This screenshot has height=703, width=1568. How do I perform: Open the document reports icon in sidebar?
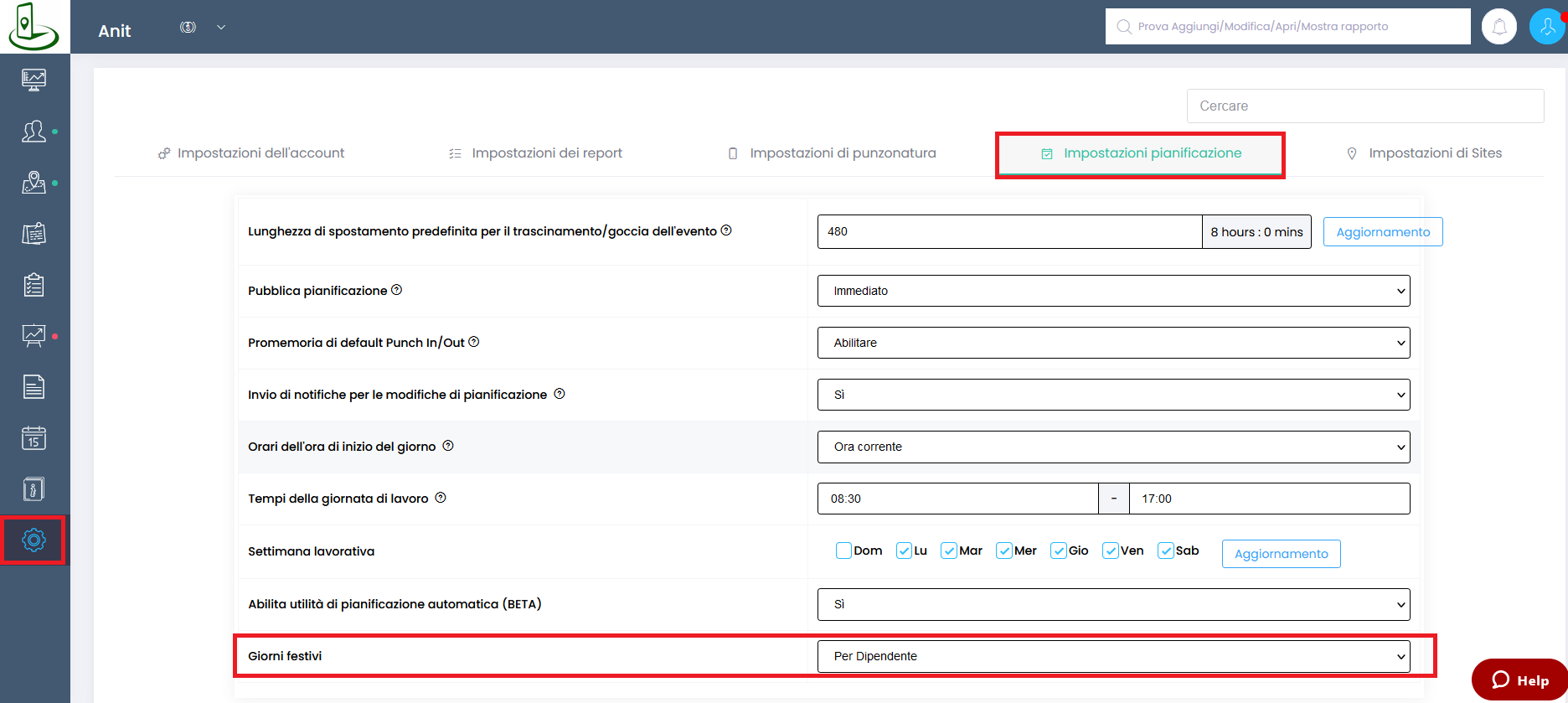pos(34,387)
